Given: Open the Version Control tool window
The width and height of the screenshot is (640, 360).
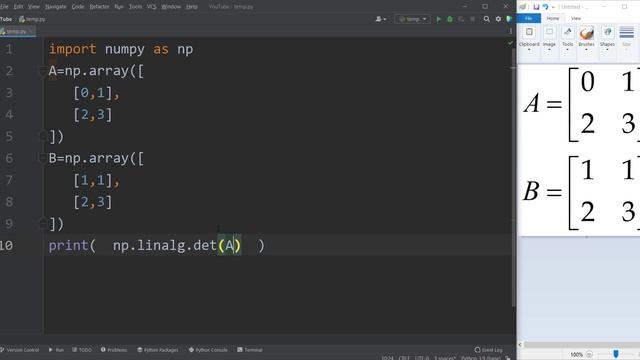Looking at the screenshot, I should 20,350.
